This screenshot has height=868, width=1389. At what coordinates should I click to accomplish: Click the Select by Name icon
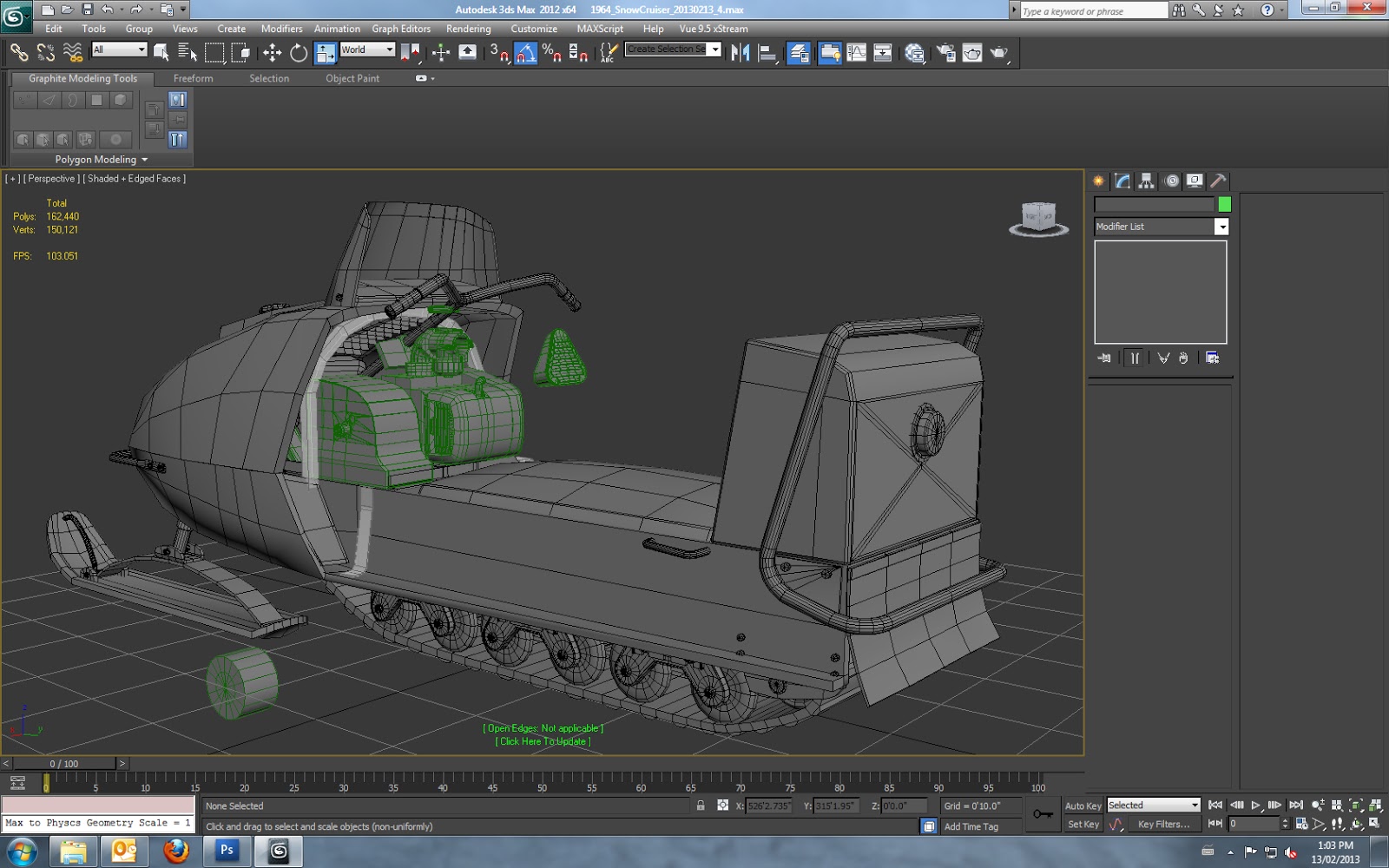pyautogui.click(x=188, y=53)
